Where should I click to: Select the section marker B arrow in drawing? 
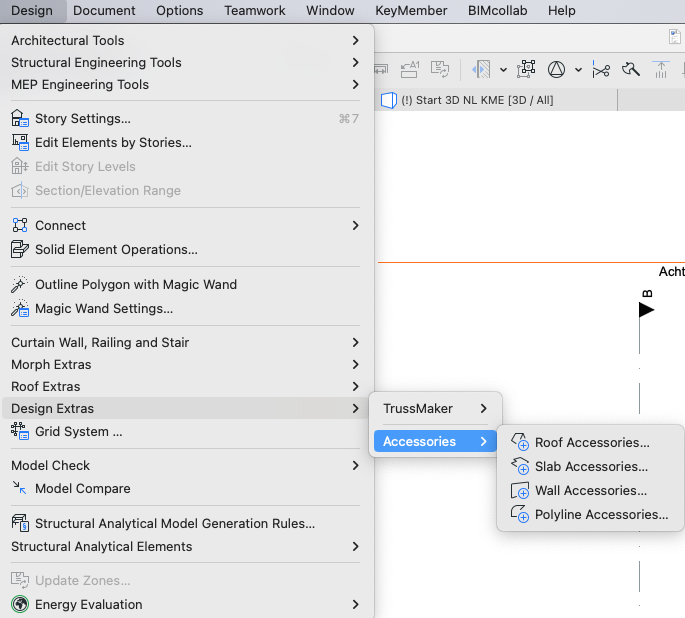646,310
